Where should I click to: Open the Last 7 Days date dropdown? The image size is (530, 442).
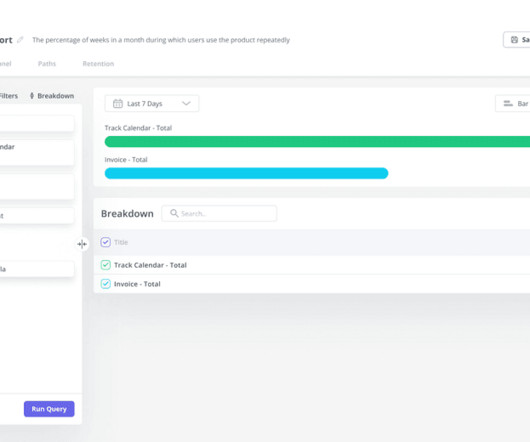tap(152, 103)
